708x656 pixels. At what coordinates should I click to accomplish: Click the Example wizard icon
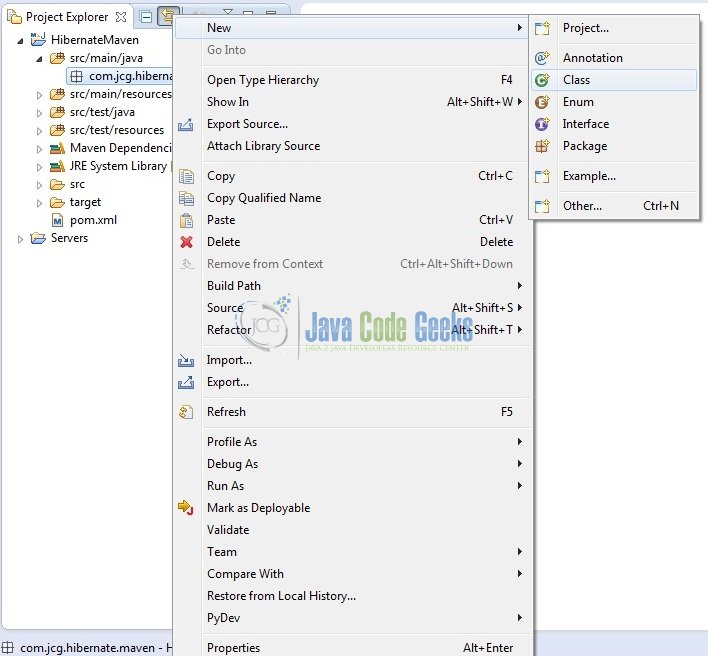click(542, 176)
